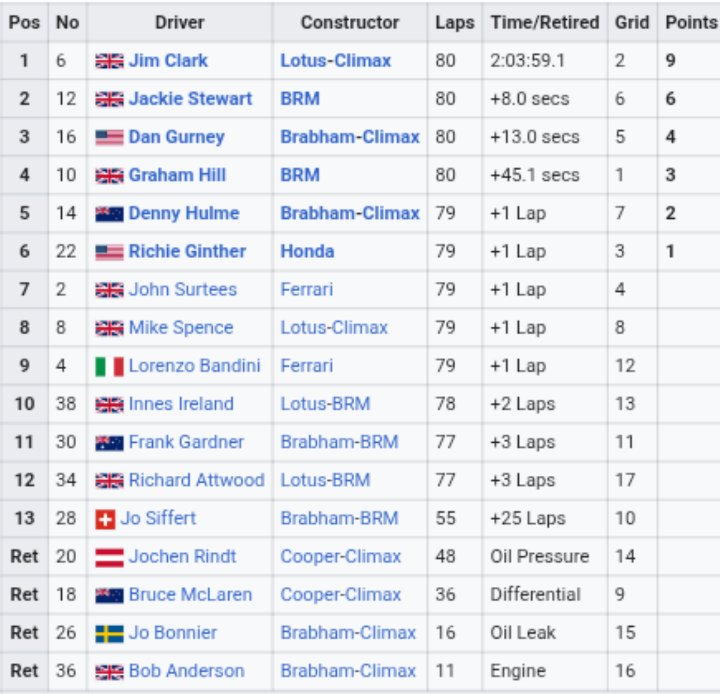Open BRM link in Jackie Stewart's row
Screen dimensions: 720x694
300,99
